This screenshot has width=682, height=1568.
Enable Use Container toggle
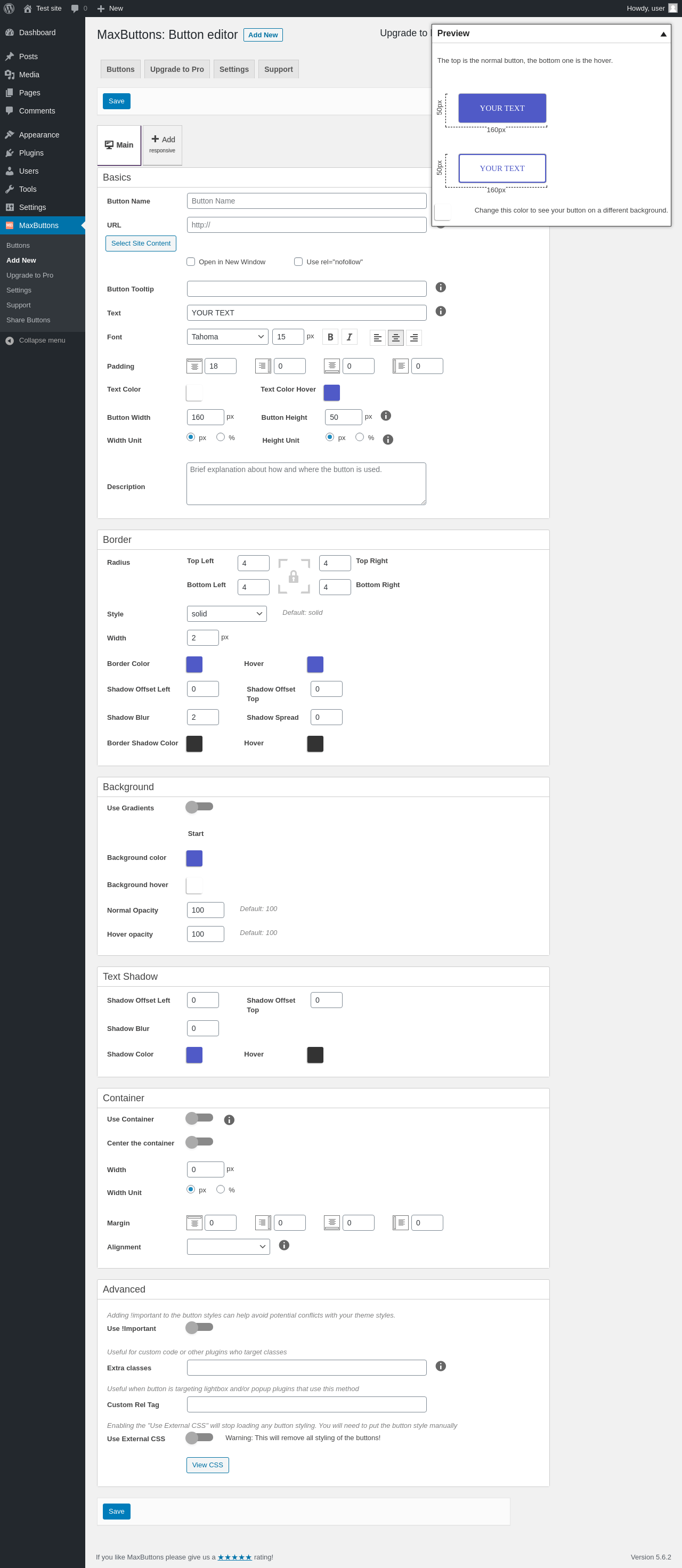coord(199,1118)
